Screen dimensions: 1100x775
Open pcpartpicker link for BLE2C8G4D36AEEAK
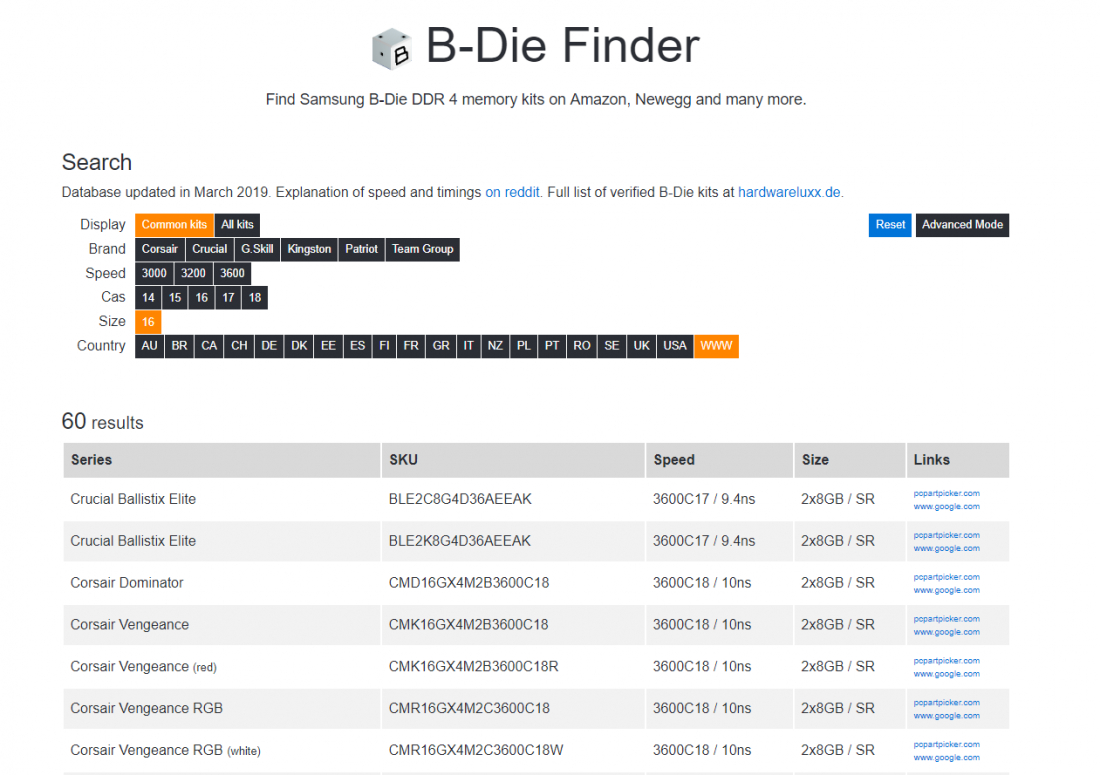946,493
